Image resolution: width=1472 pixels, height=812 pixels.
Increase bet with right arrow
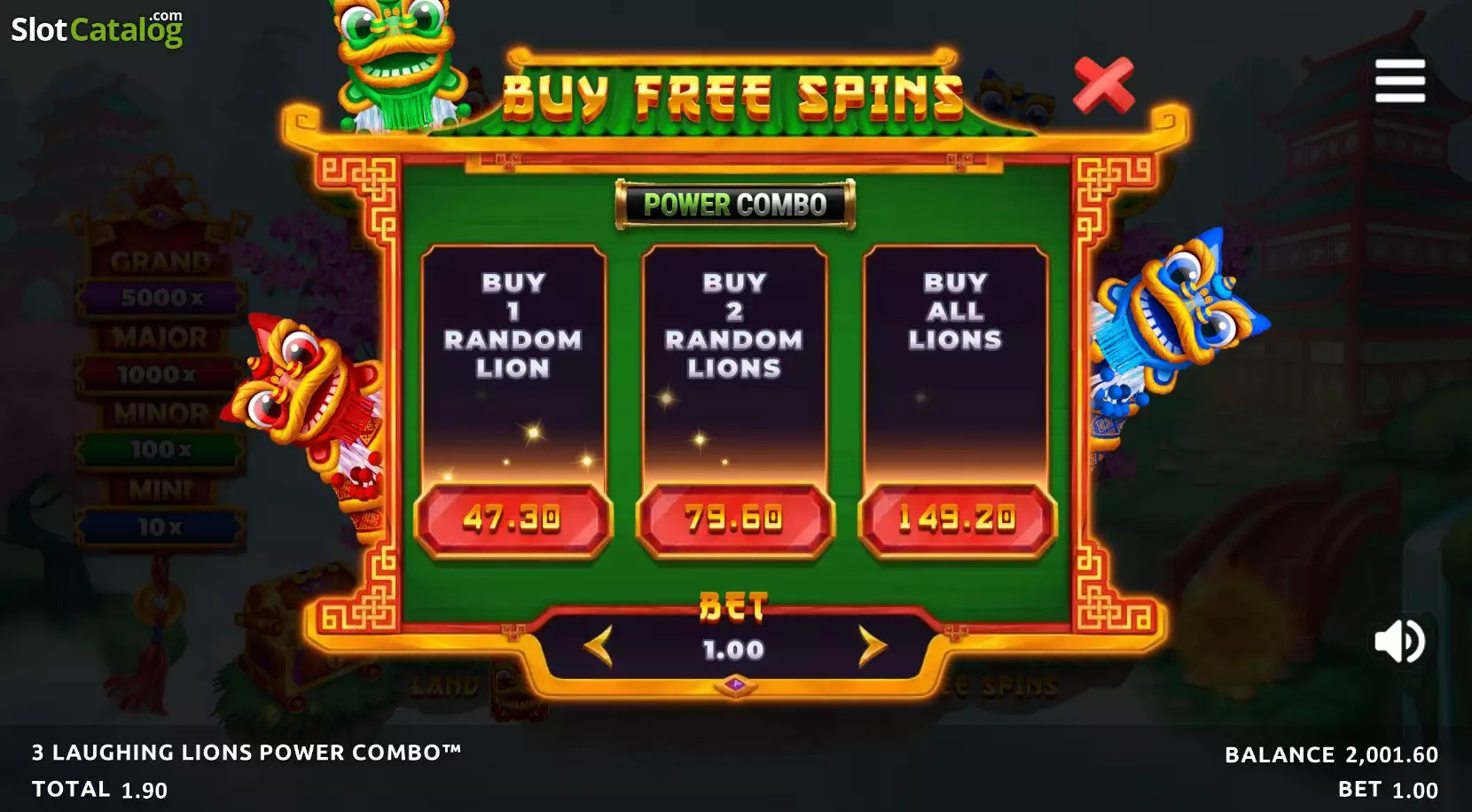(872, 646)
